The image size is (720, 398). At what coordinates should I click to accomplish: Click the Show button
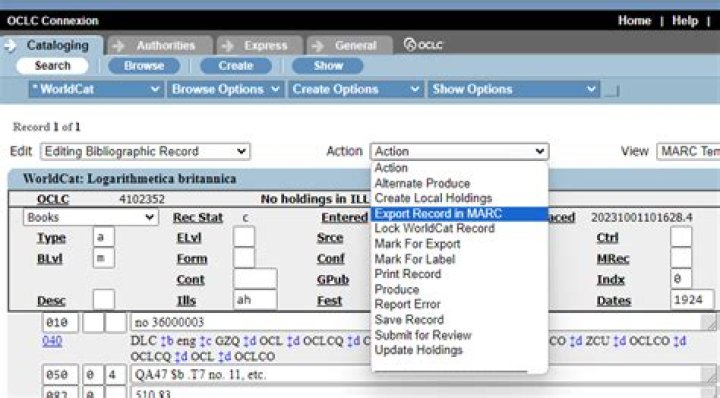tap(328, 66)
